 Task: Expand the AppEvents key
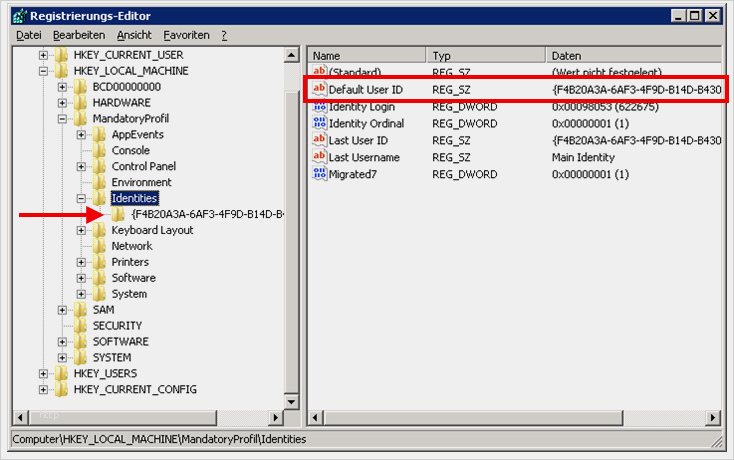click(82, 135)
